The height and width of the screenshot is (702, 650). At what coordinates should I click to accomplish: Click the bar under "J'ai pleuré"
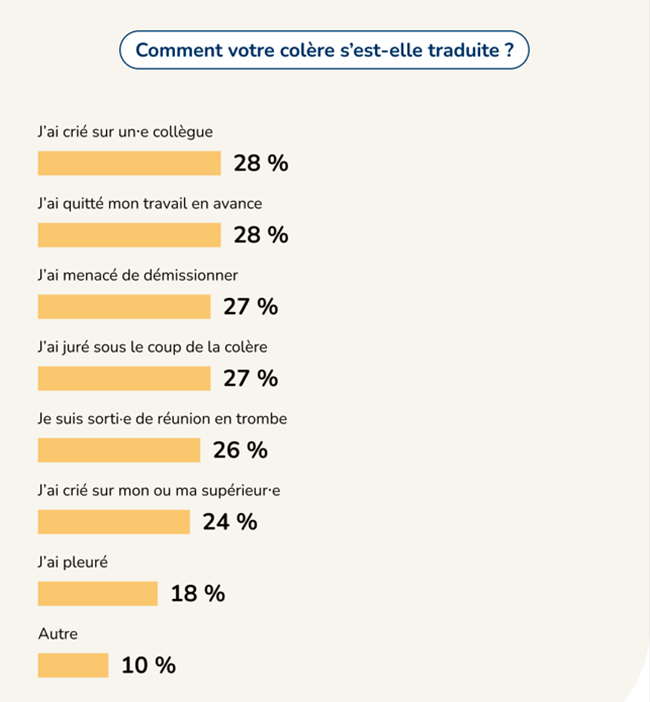[97, 594]
